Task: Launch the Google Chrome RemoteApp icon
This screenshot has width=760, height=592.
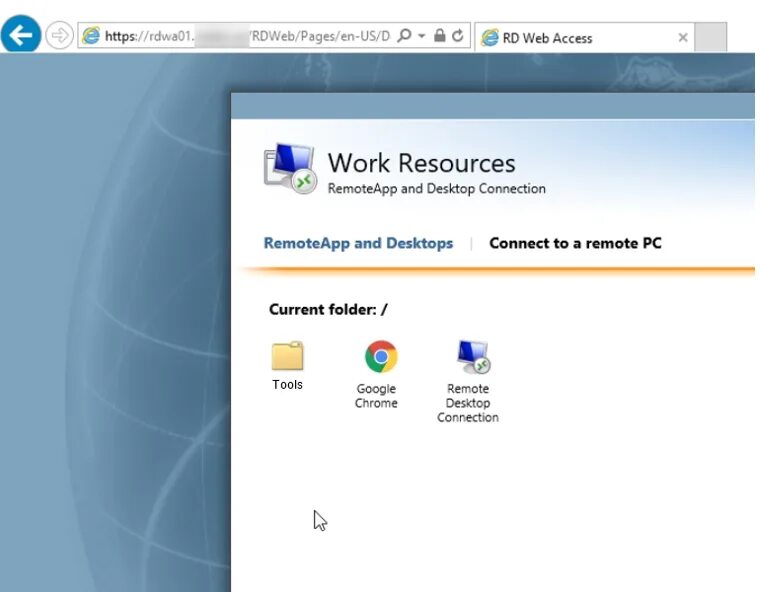Action: coord(381,356)
